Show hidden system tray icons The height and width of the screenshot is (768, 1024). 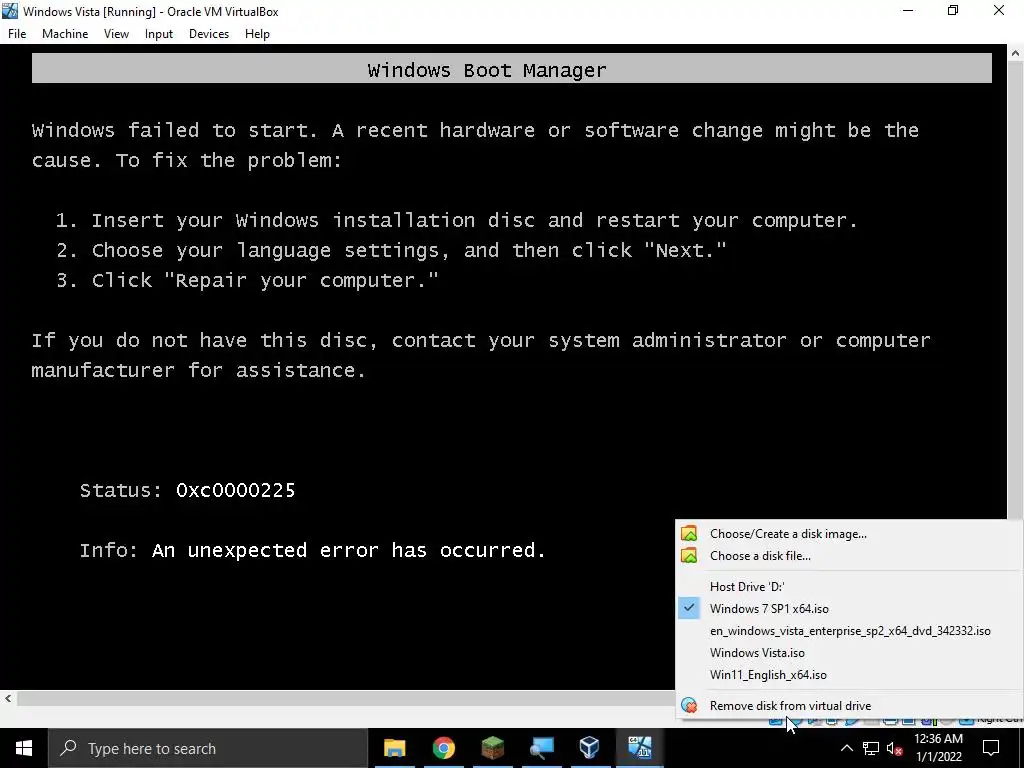[x=846, y=748]
